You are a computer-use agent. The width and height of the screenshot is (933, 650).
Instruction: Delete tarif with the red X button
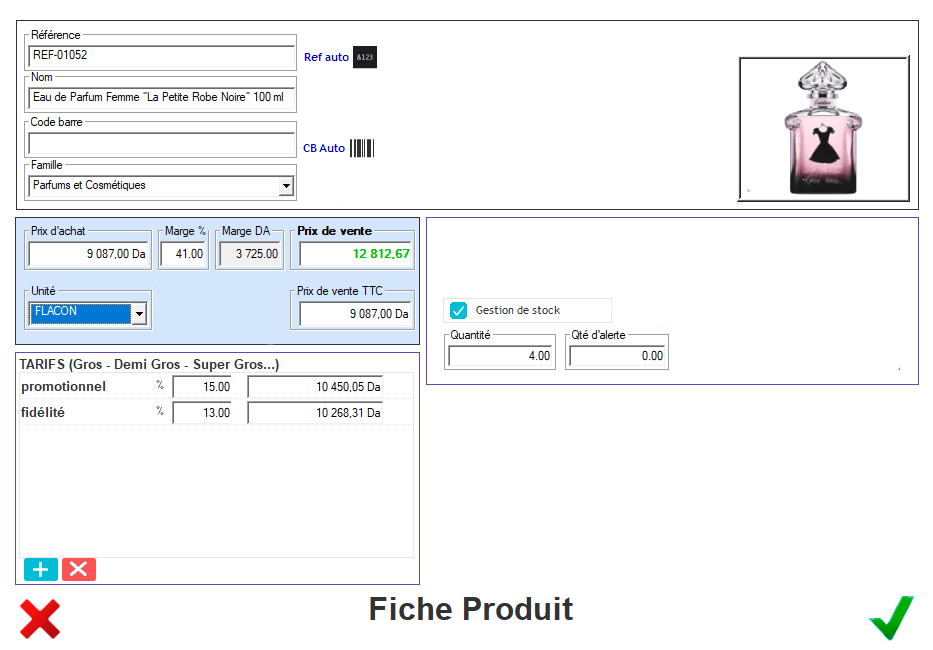(x=79, y=570)
